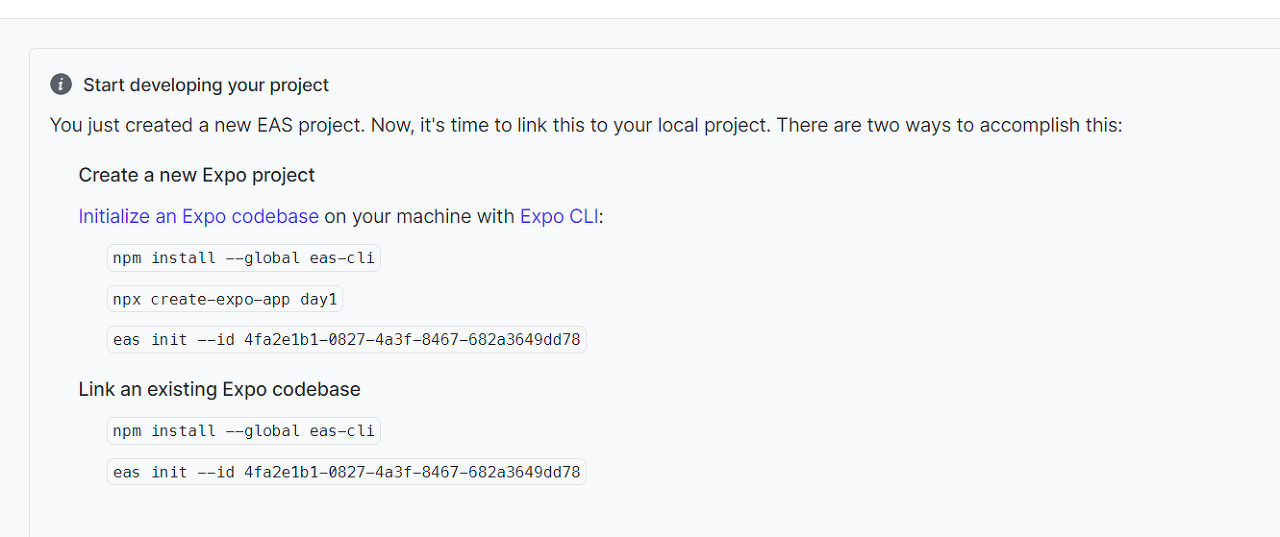Open the Expo CLI link
Viewport: 1280px width, 537px height.
click(x=559, y=216)
